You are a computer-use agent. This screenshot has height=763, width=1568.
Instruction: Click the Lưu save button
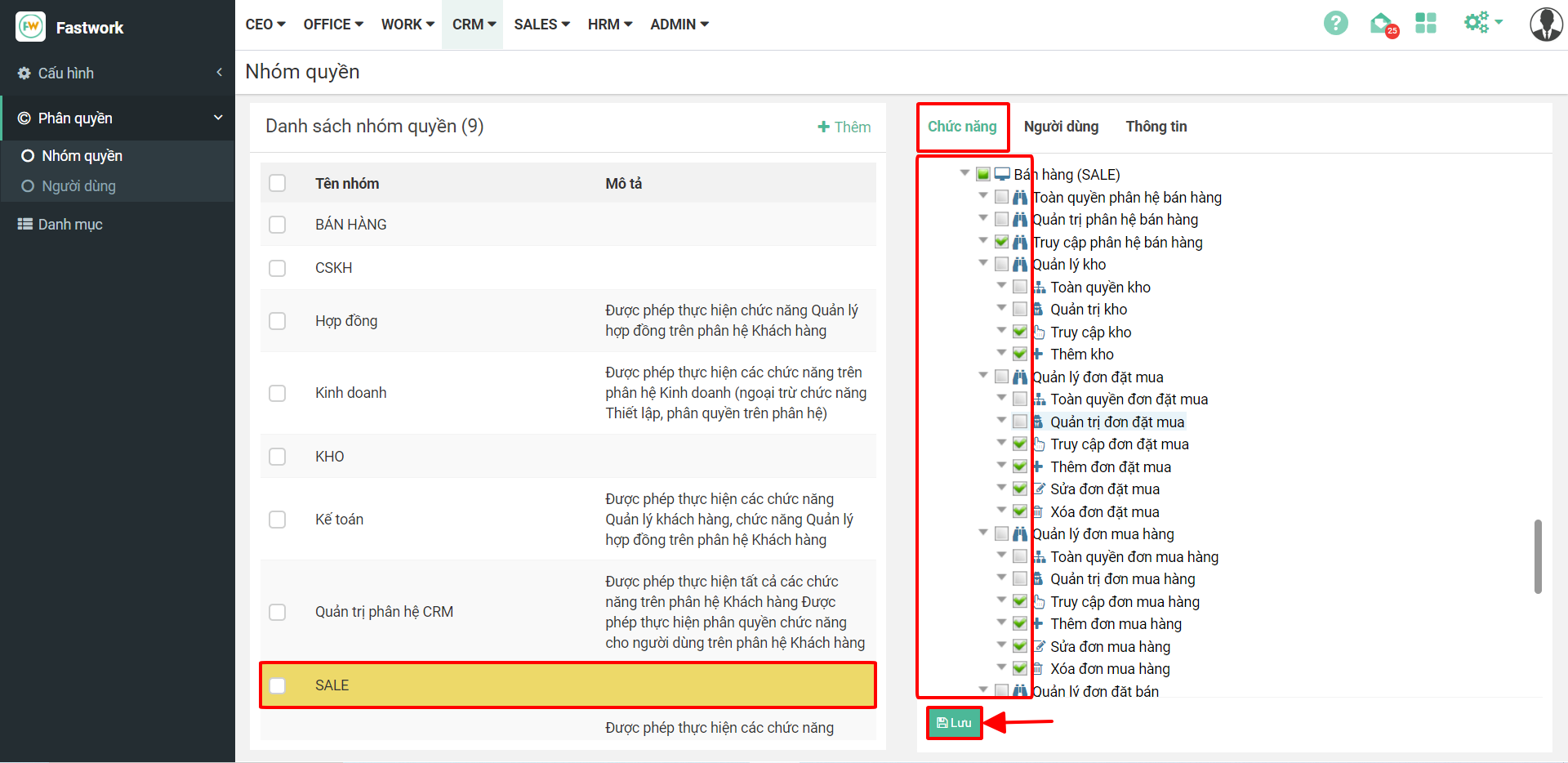(x=954, y=723)
